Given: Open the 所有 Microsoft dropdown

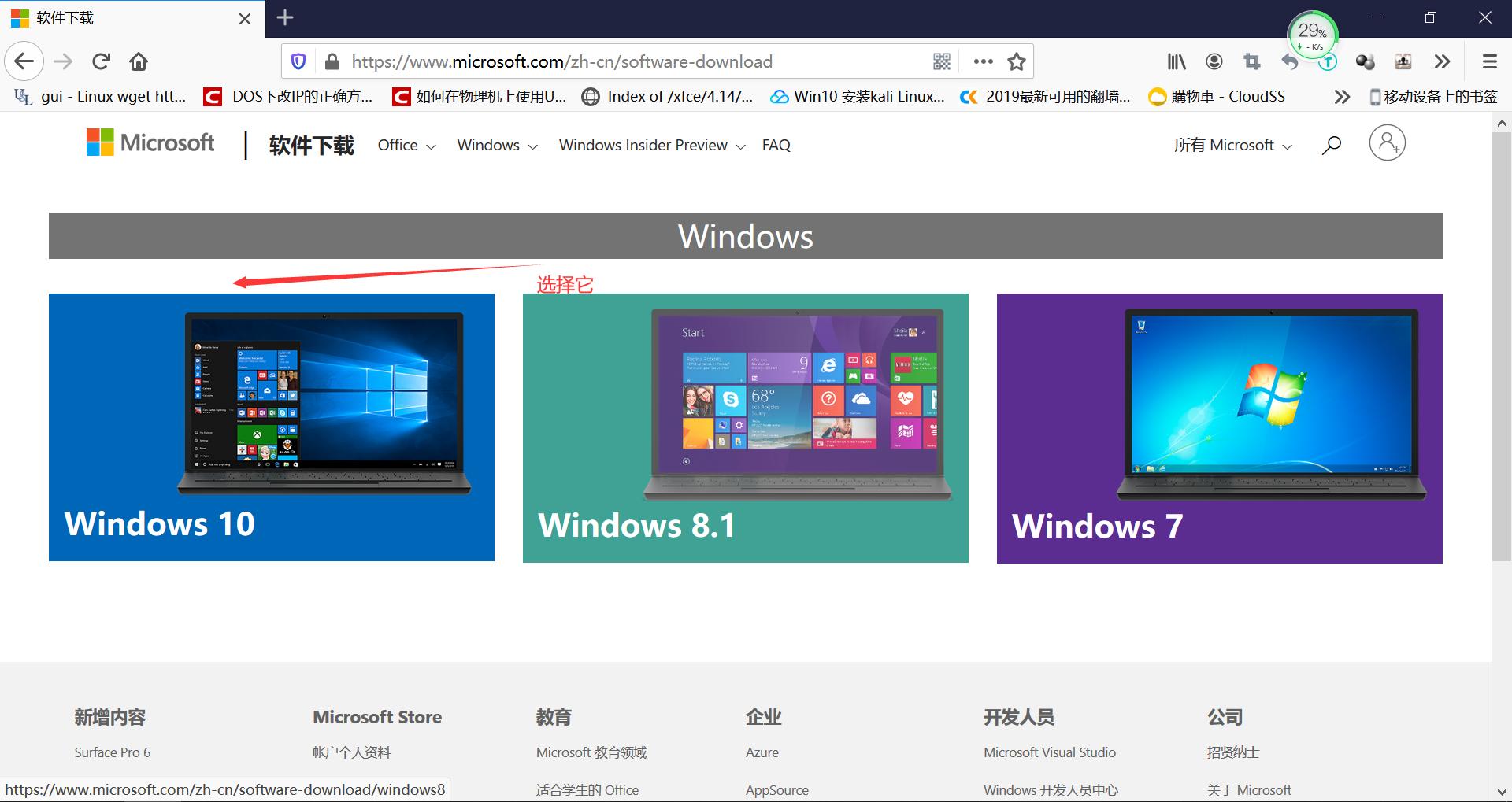Looking at the screenshot, I should pyautogui.click(x=1232, y=145).
